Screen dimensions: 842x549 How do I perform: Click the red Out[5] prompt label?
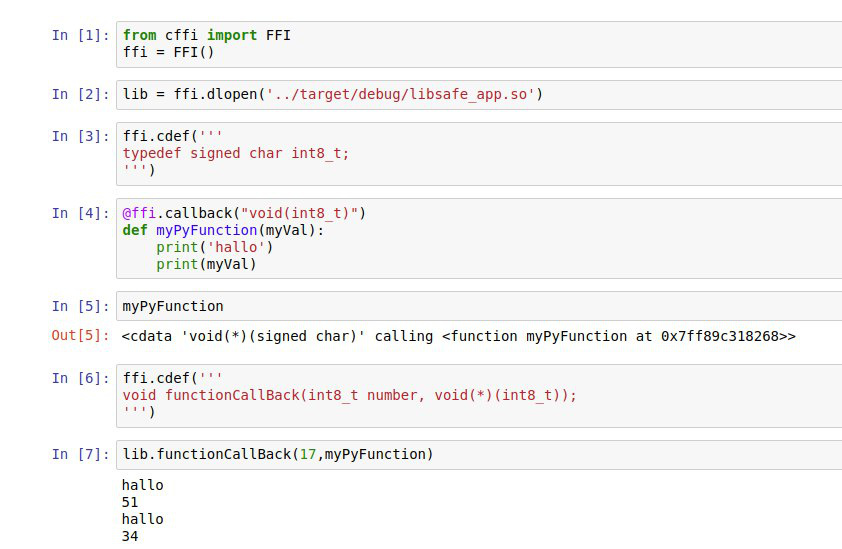click(x=80, y=336)
